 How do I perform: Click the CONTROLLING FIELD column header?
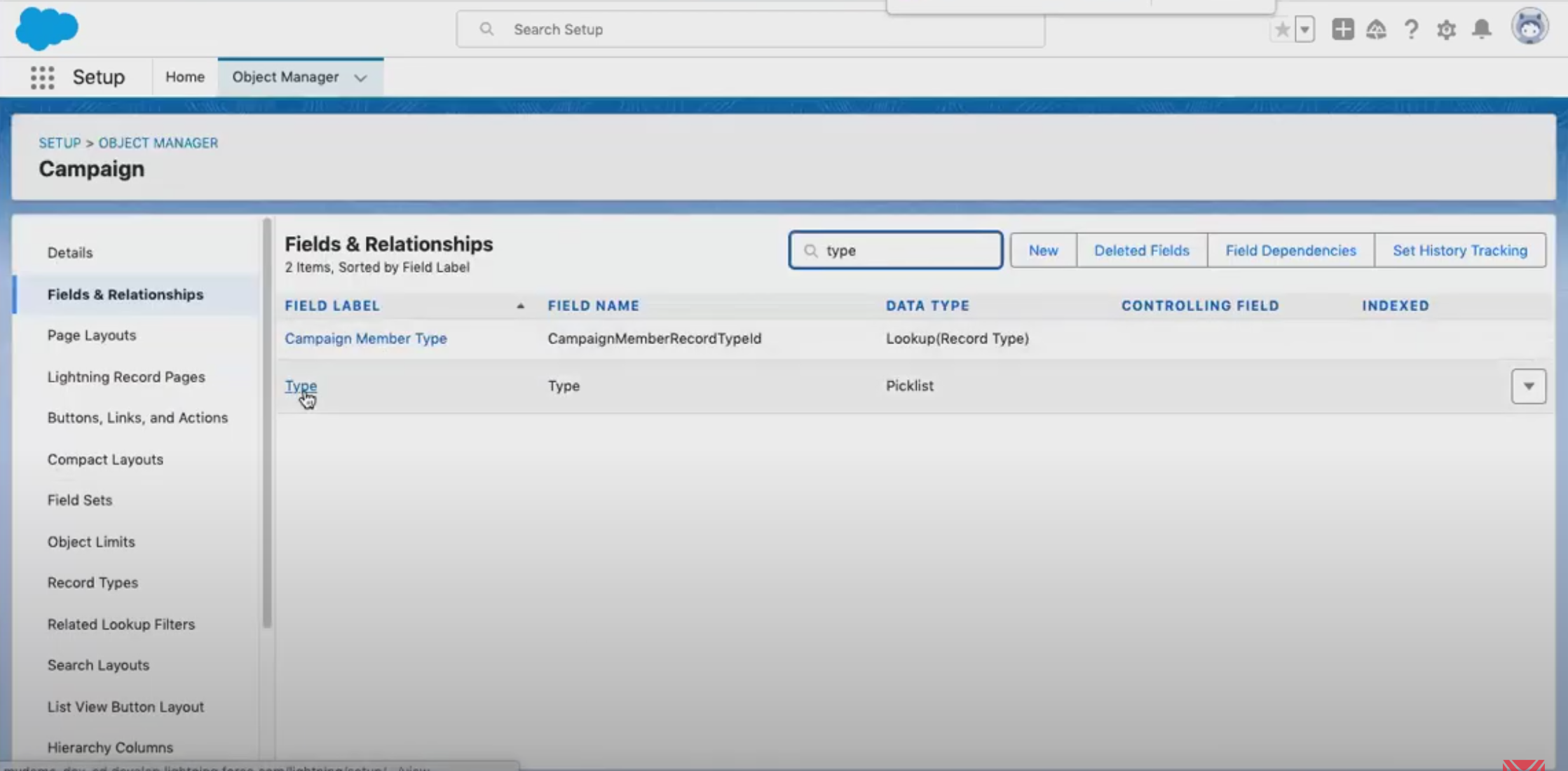tap(1200, 306)
